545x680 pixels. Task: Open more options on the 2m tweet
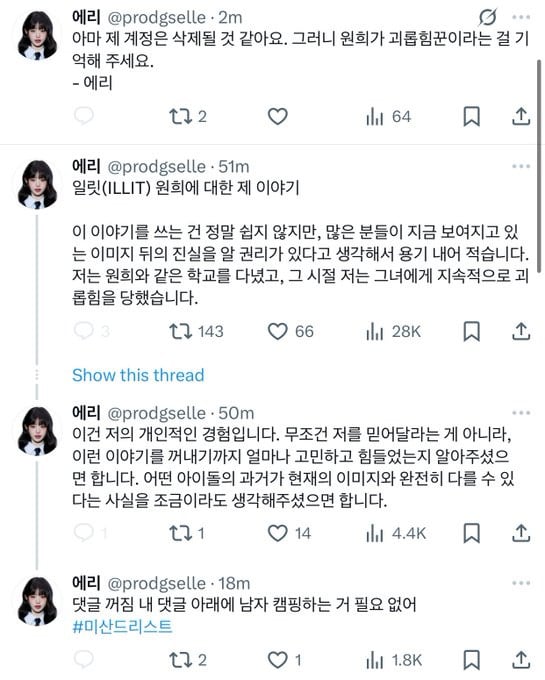coord(521,17)
